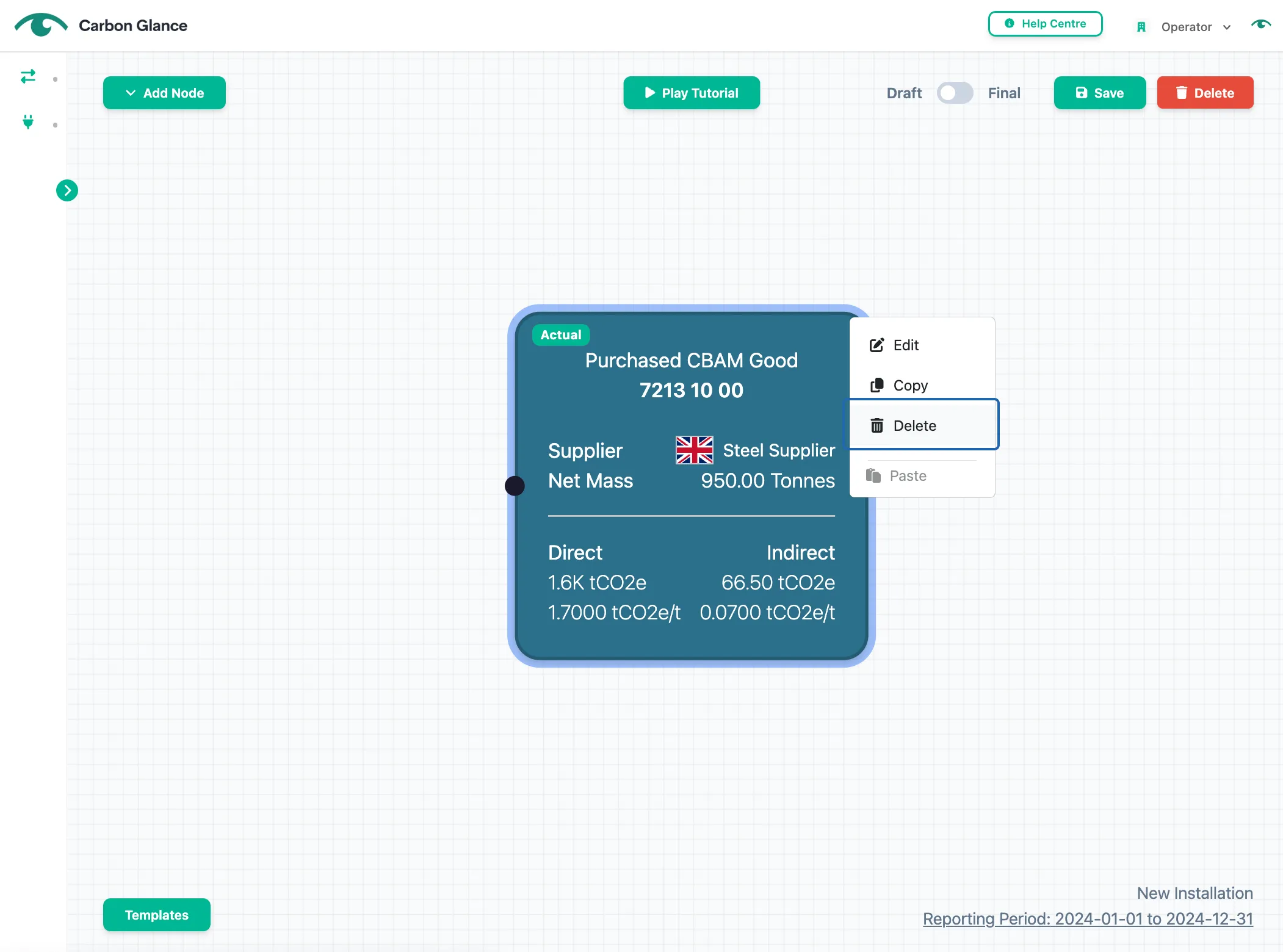Choose Copy from the context menu
The height and width of the screenshot is (952, 1283).
point(922,386)
